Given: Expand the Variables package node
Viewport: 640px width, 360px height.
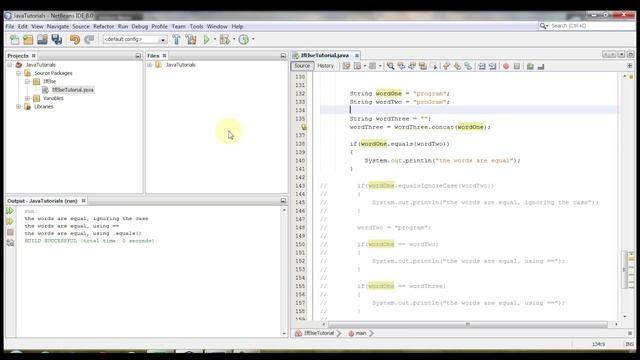Looking at the screenshot, I should (x=27, y=98).
